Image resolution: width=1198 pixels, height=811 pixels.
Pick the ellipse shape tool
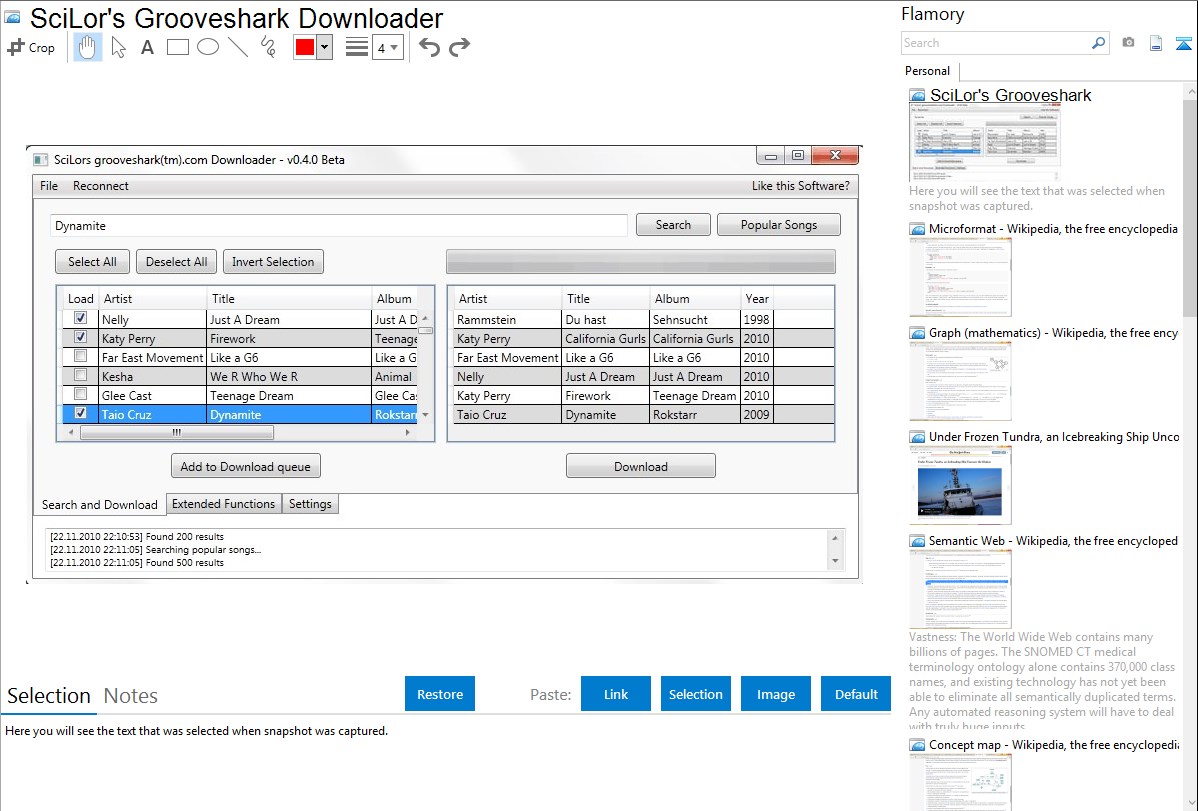pos(208,47)
